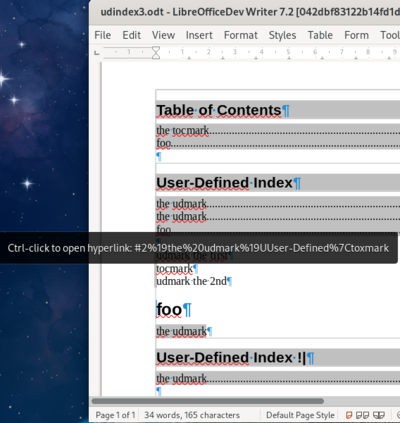The width and height of the screenshot is (400, 423).
Task: Click the indent hourglass marker on ruler
Action: (156, 53)
